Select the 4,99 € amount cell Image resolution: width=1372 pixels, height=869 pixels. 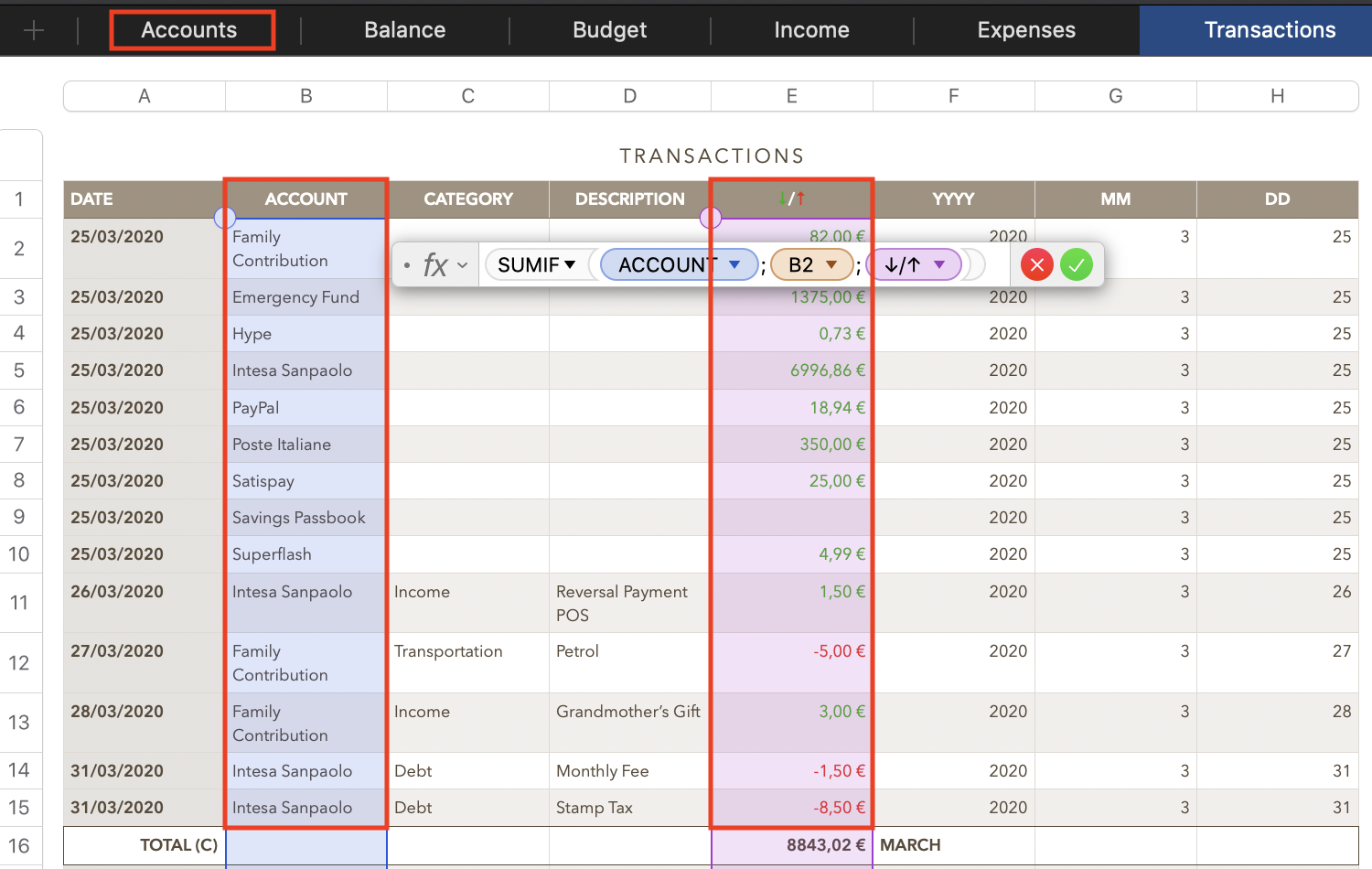[x=792, y=554]
